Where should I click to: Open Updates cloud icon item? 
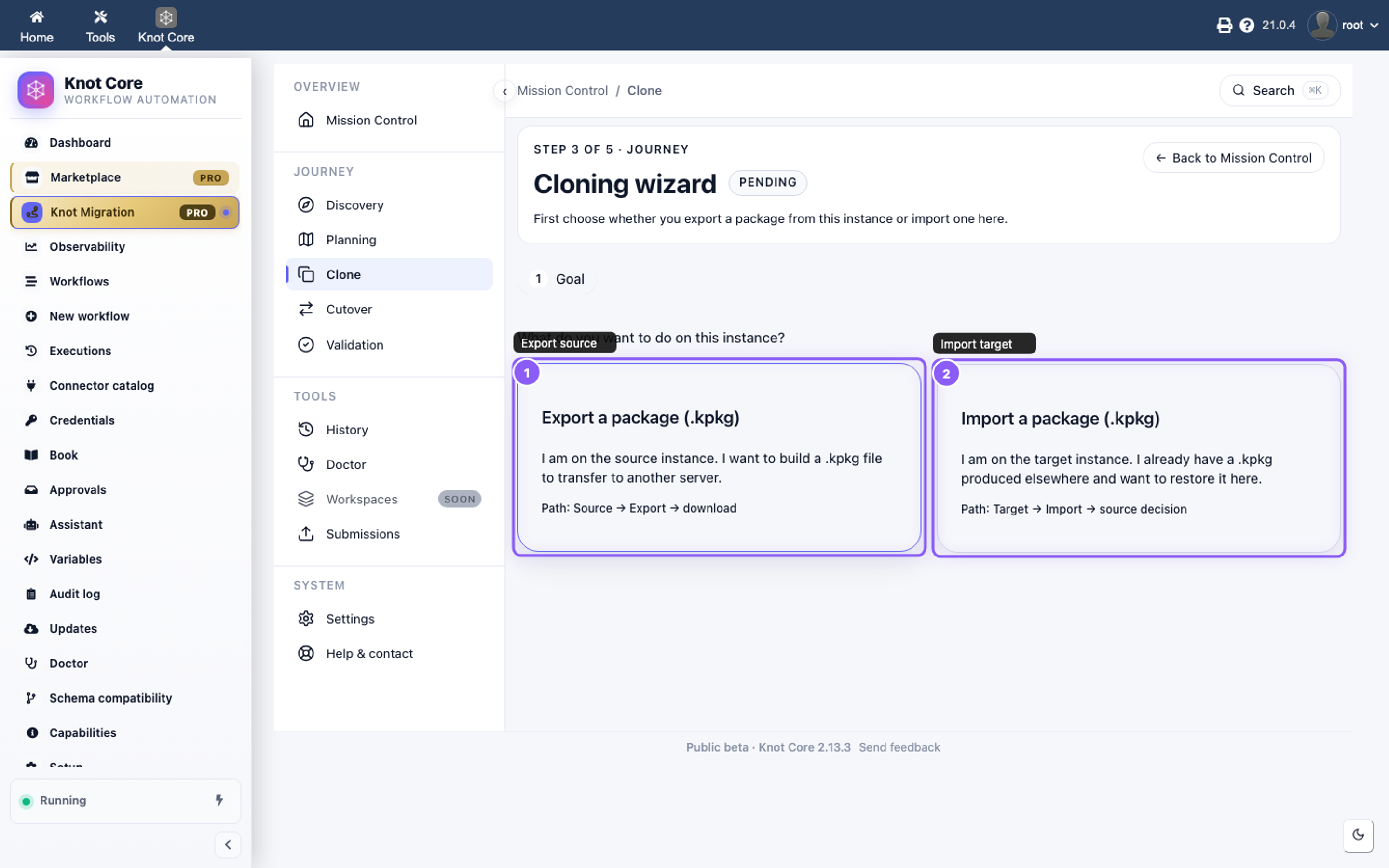[x=125, y=629]
